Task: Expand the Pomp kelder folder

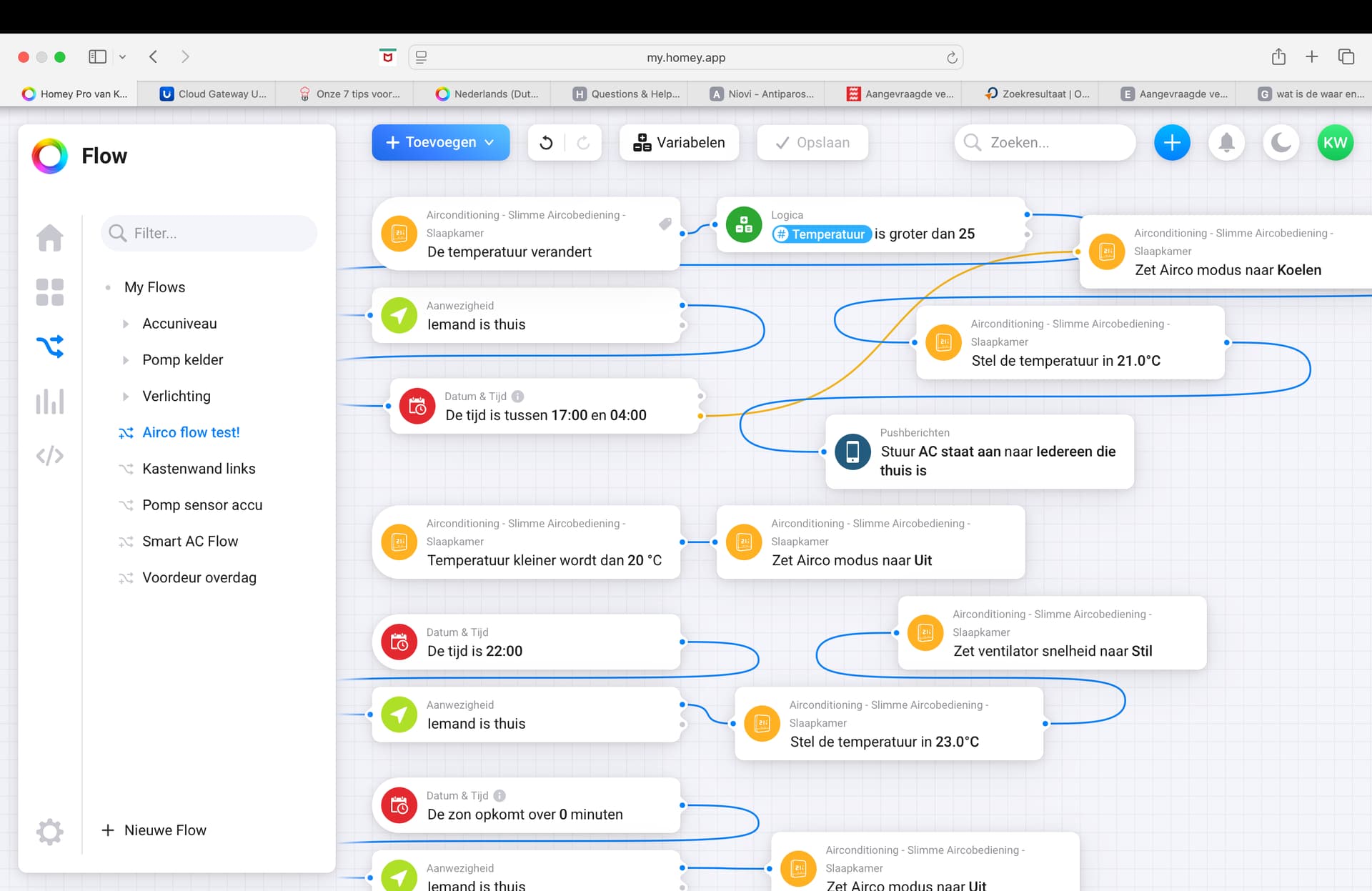Action: click(126, 360)
